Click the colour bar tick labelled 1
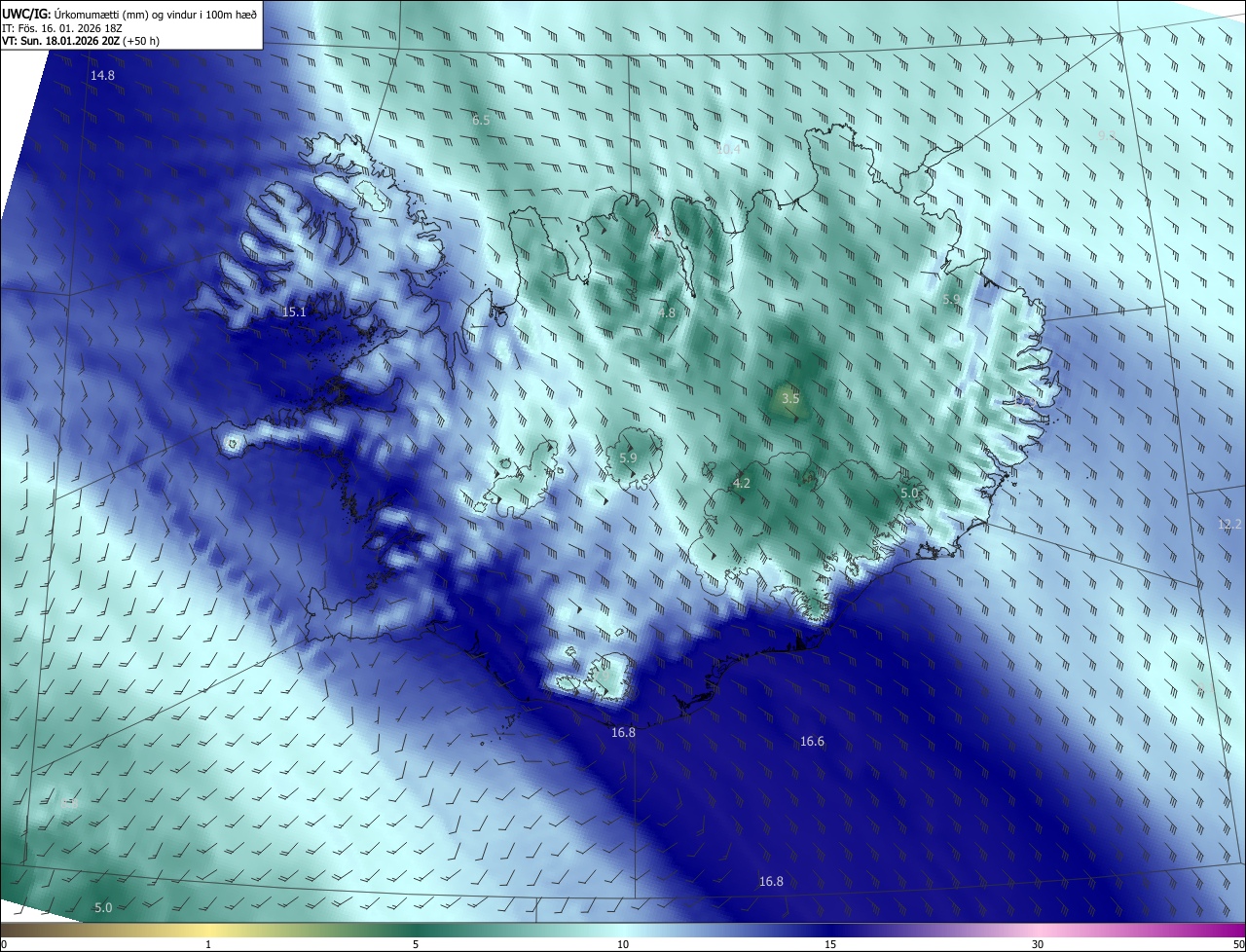1246x952 pixels. [209, 945]
